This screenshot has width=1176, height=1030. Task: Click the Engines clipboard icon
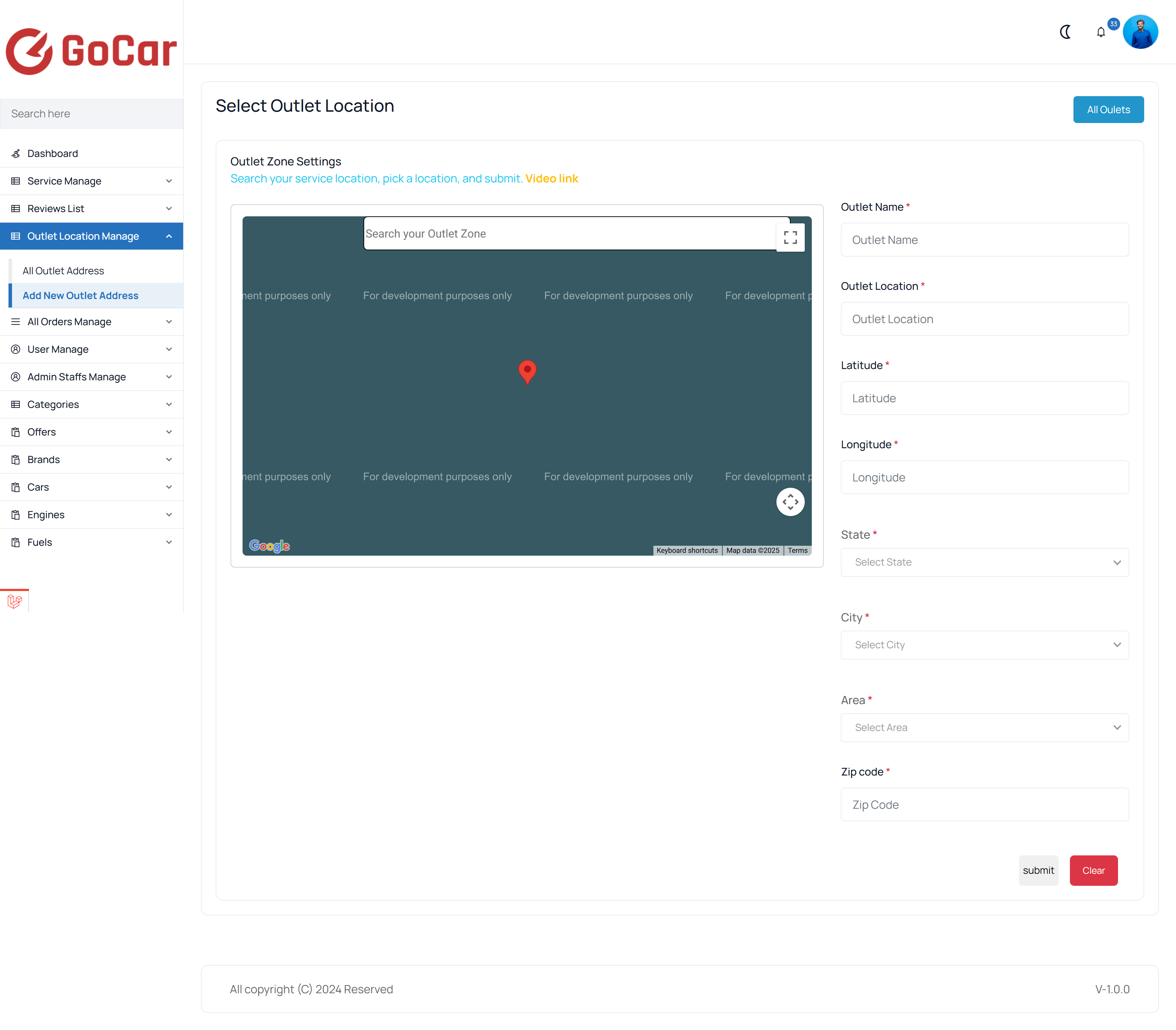pyautogui.click(x=16, y=515)
